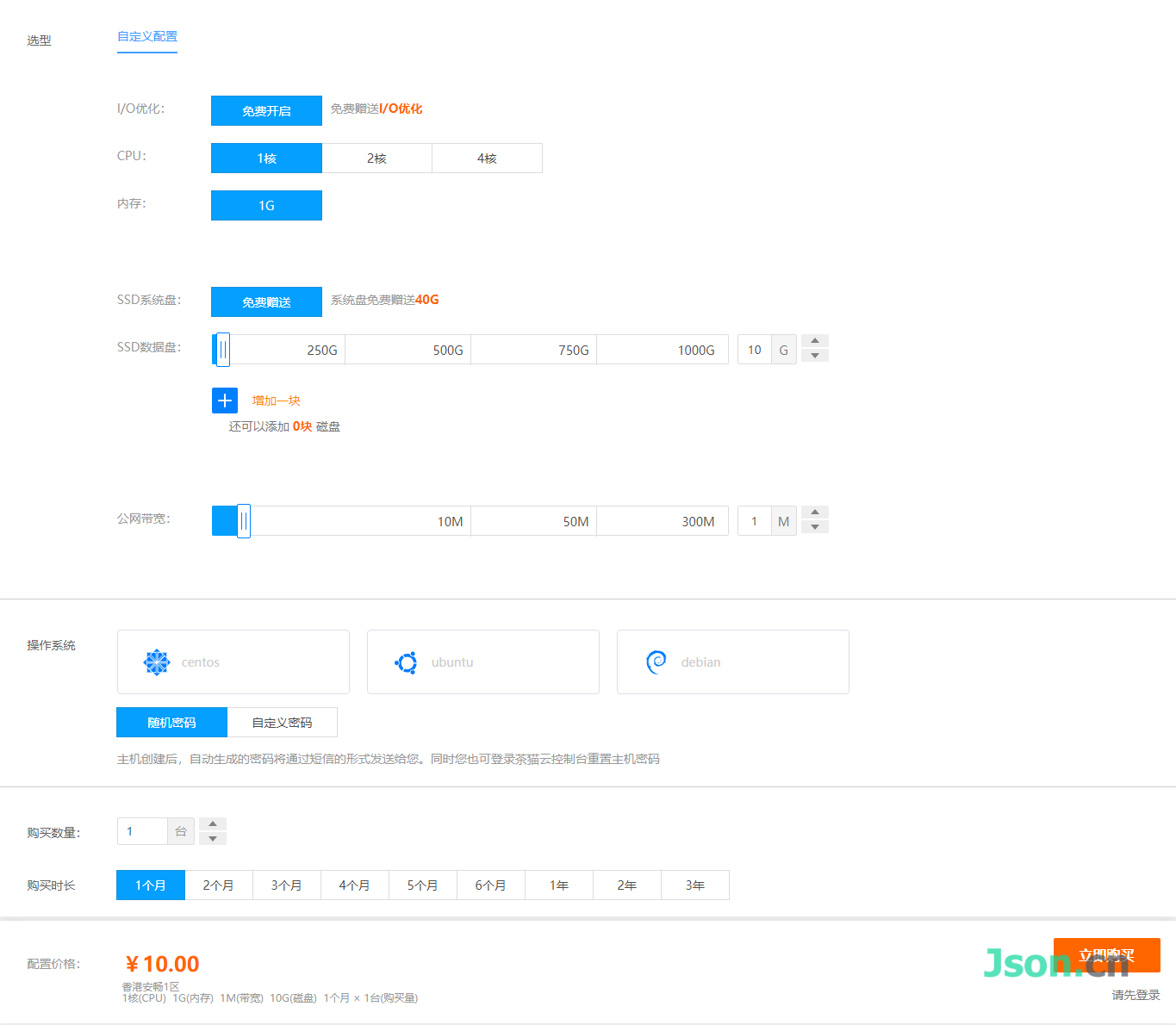Select the ubuntu logo icon

click(406, 662)
